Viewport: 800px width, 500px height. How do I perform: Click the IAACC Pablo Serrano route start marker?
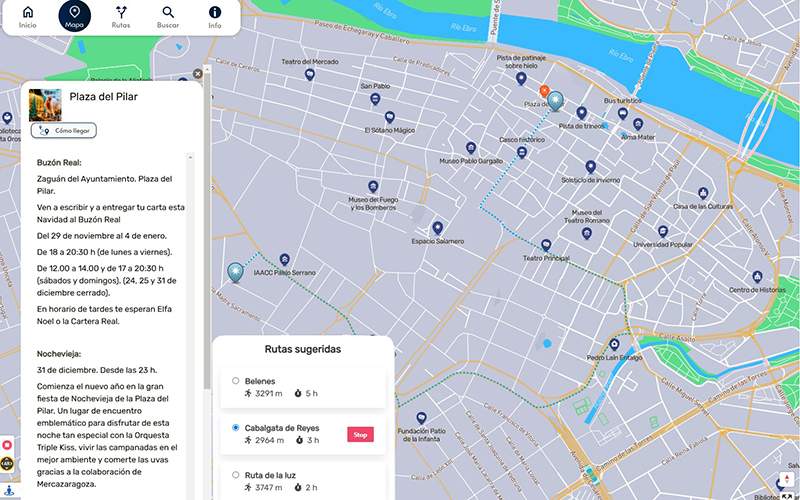coord(235,272)
